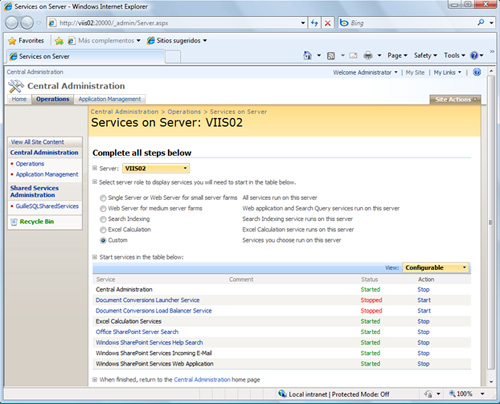Select the Custom server role option
This screenshot has width=500, height=404.
point(103,240)
